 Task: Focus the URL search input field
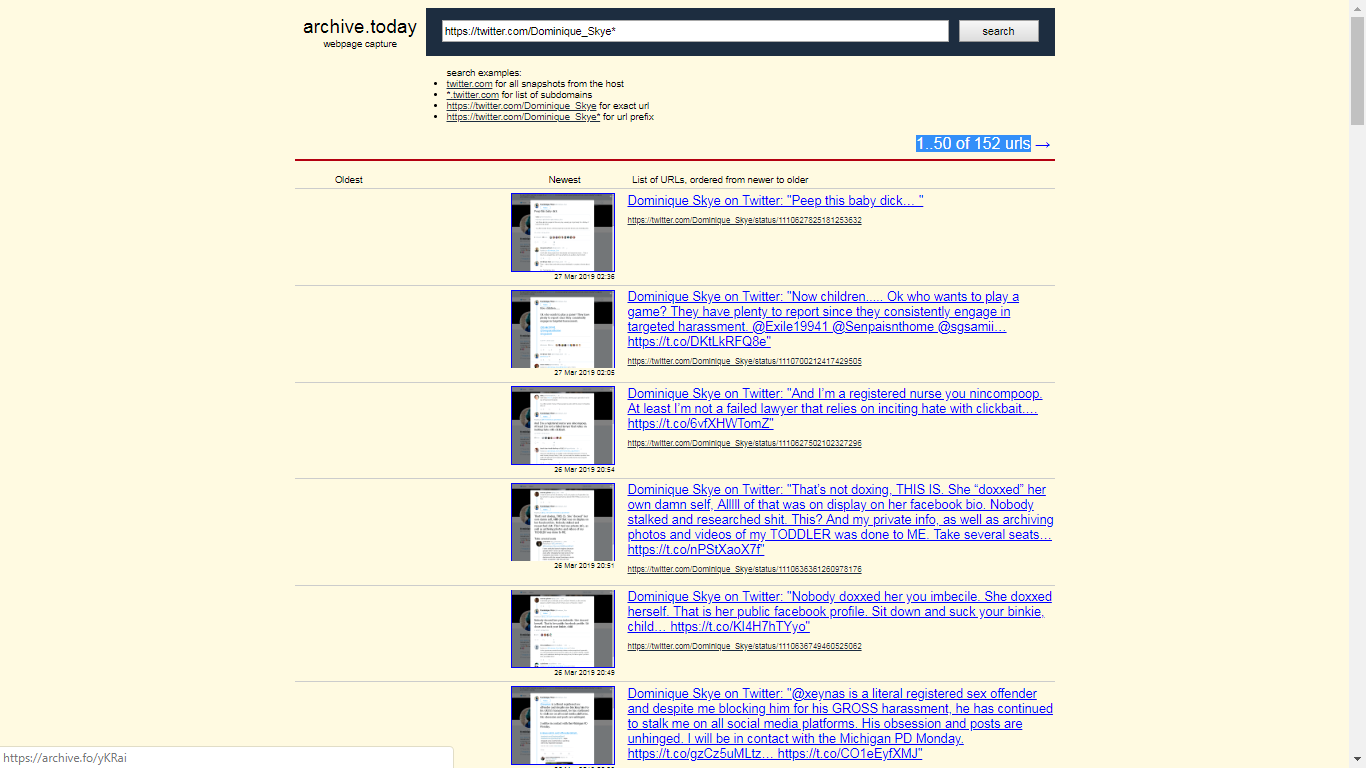tap(695, 31)
